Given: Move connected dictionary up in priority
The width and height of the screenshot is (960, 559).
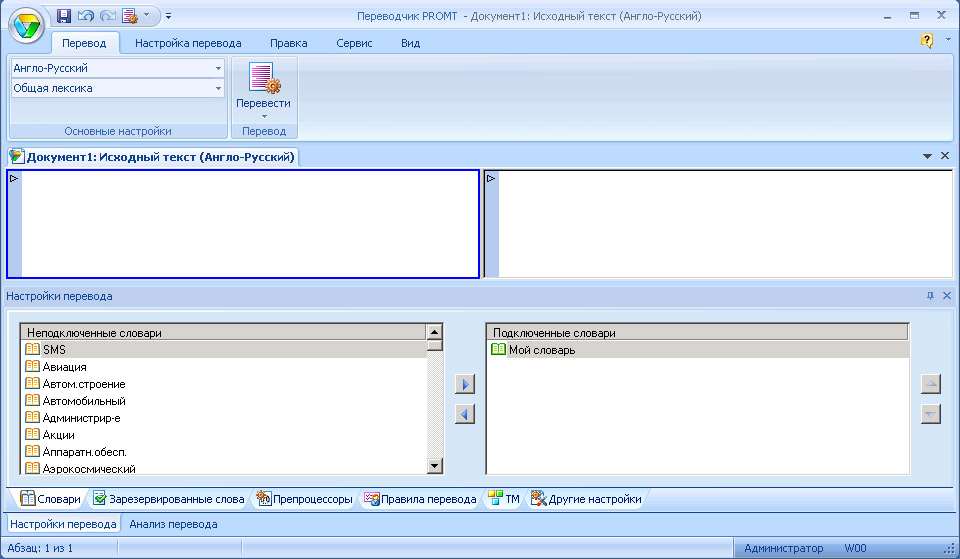Looking at the screenshot, I should [x=931, y=384].
